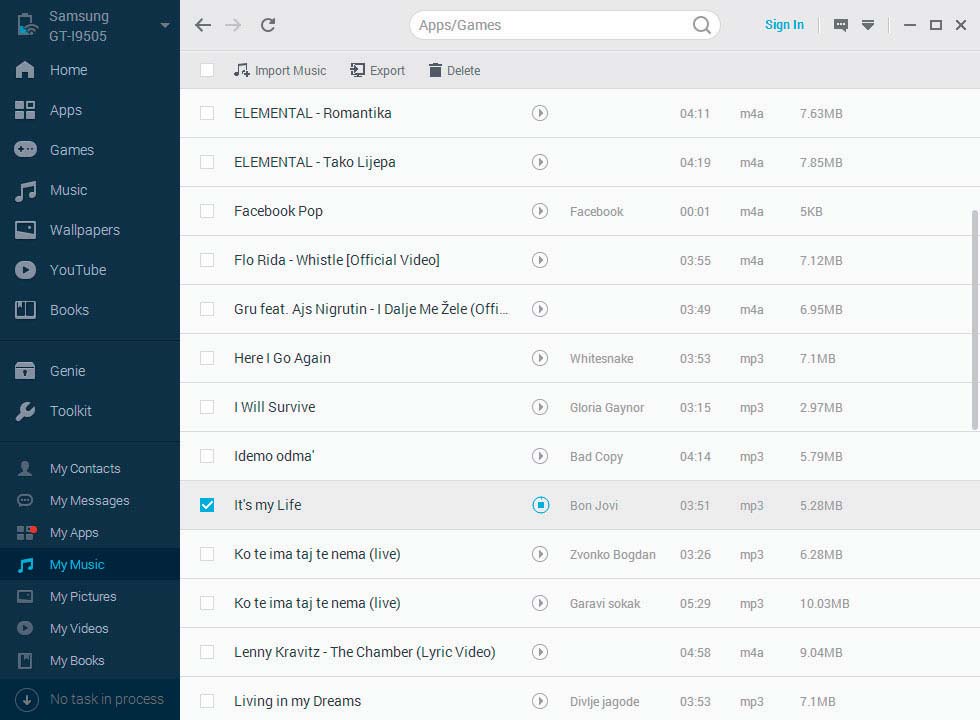Play Zvonko Bogdan's Ko te ima taj te nema
The image size is (980, 720).
tap(540, 554)
